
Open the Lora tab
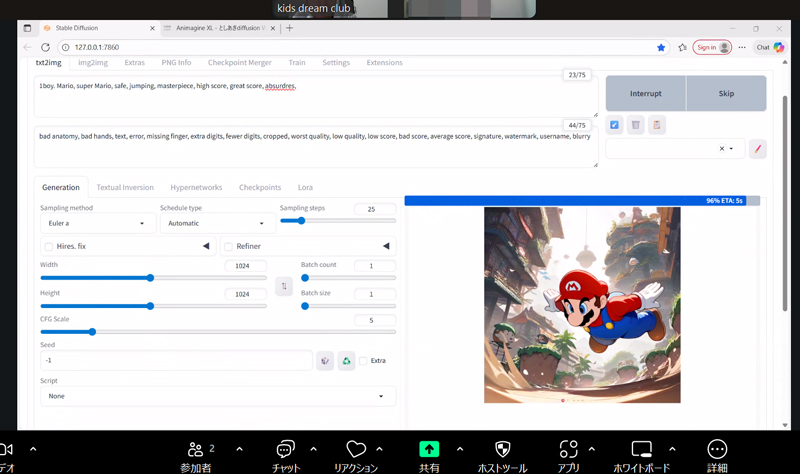[305, 187]
